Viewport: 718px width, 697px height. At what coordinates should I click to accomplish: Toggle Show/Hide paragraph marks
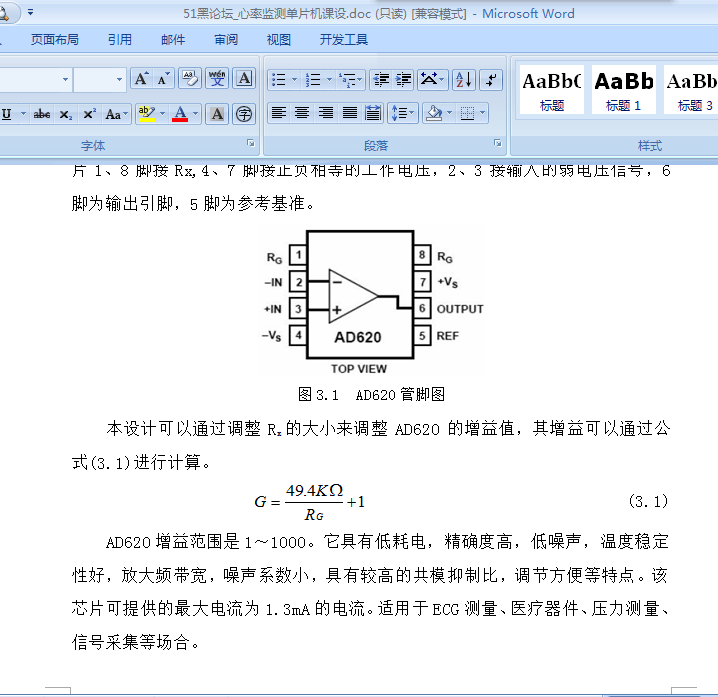tap(491, 80)
